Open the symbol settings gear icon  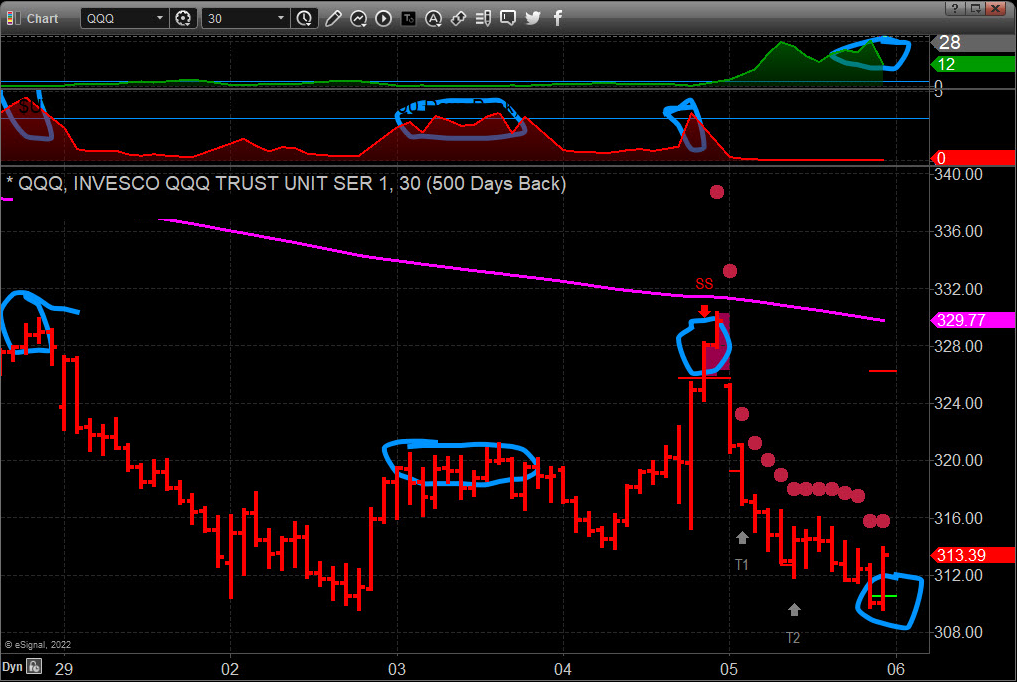pos(183,18)
